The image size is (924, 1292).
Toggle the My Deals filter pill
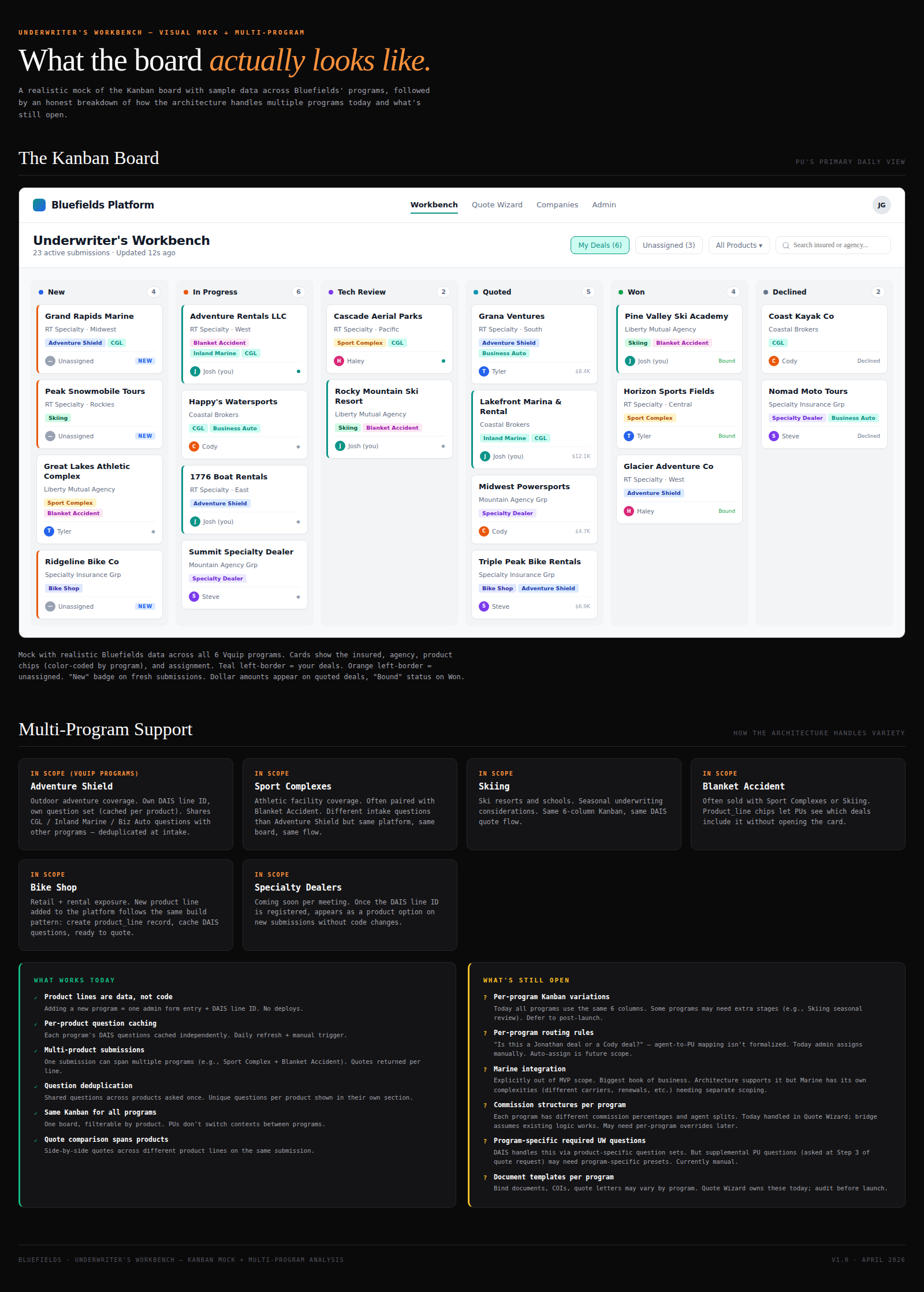pyautogui.click(x=599, y=245)
